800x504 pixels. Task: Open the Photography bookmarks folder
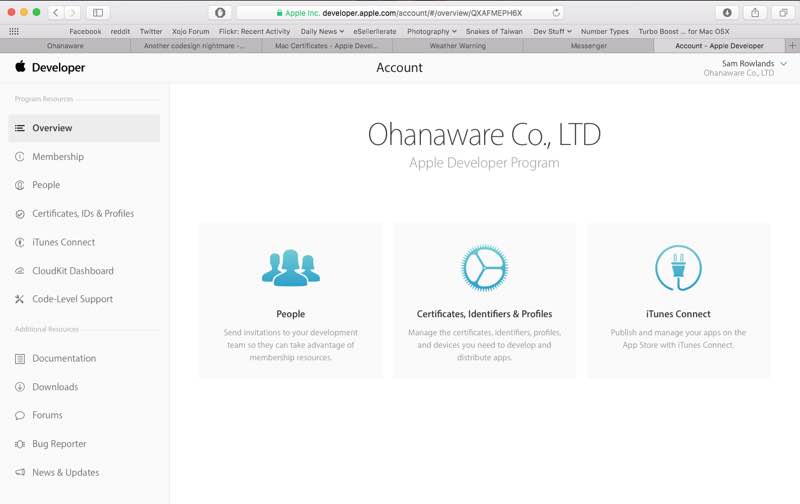[x=432, y=31]
